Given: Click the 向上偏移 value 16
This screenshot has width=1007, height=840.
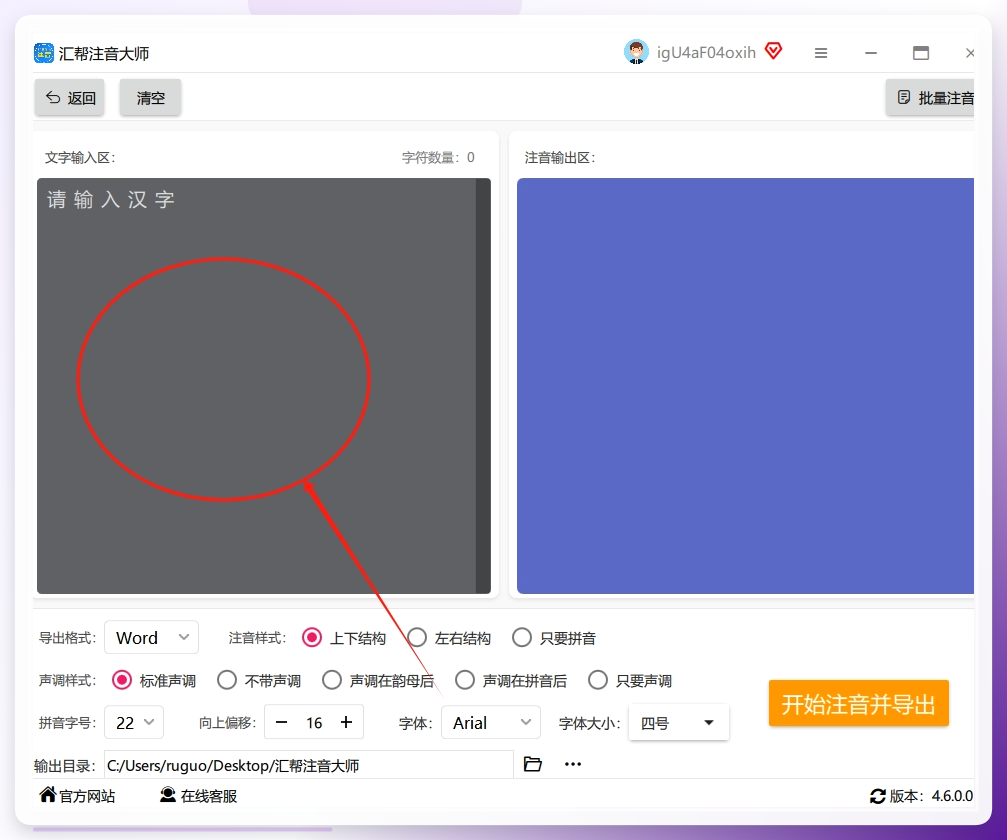Looking at the screenshot, I should (x=314, y=723).
